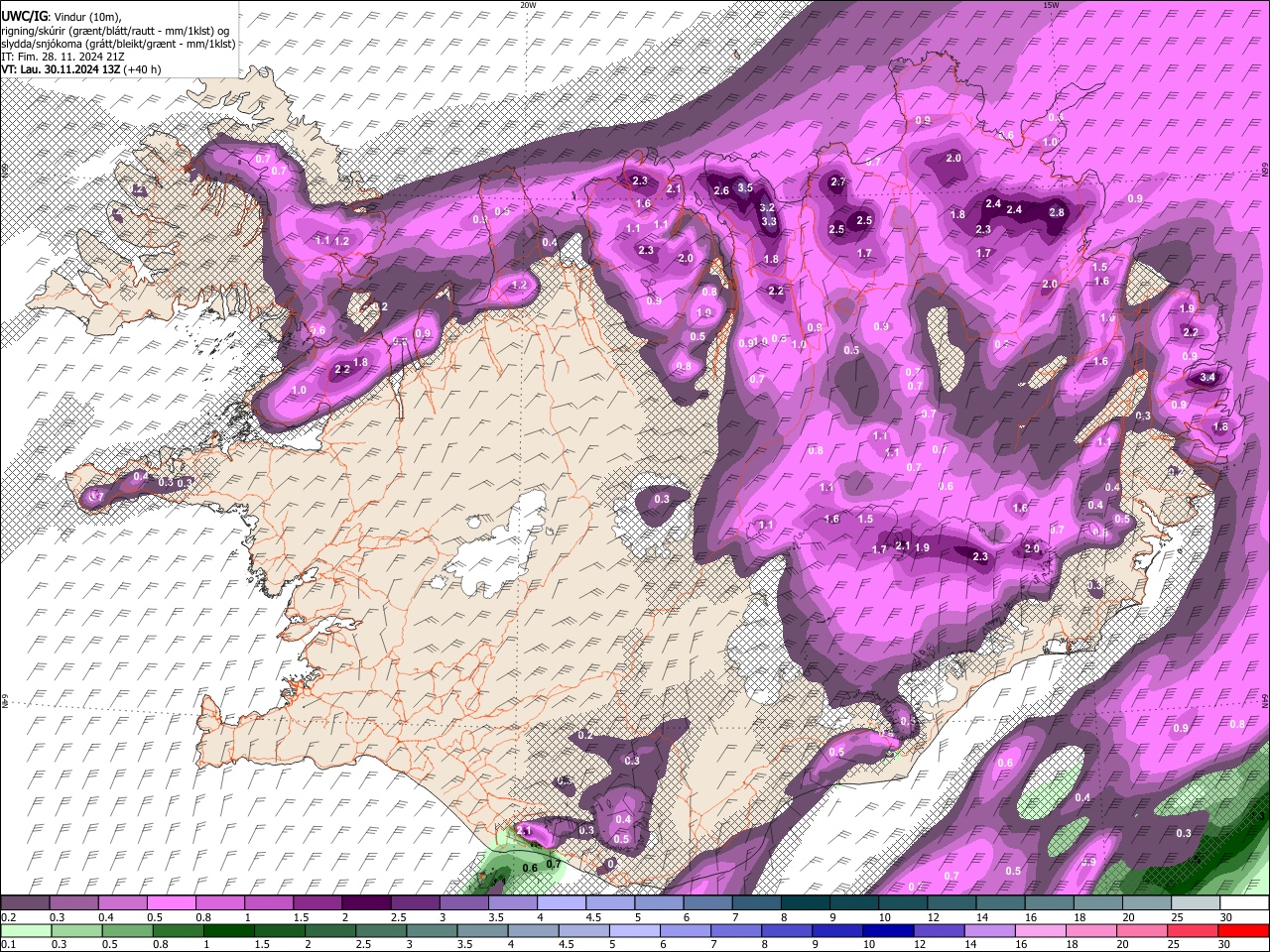Viewport: 1270px width, 952px height.
Task: Click the "0.1" label in the lower legend row
Action: coord(10,944)
